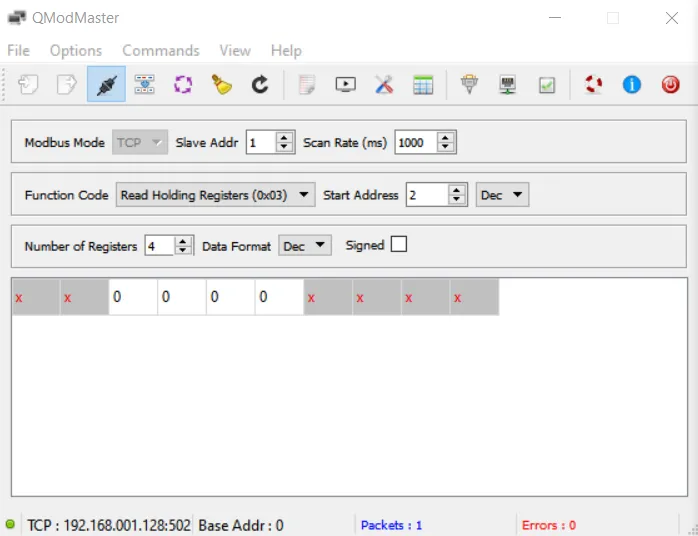Click the red power Exit icon

pos(670,85)
